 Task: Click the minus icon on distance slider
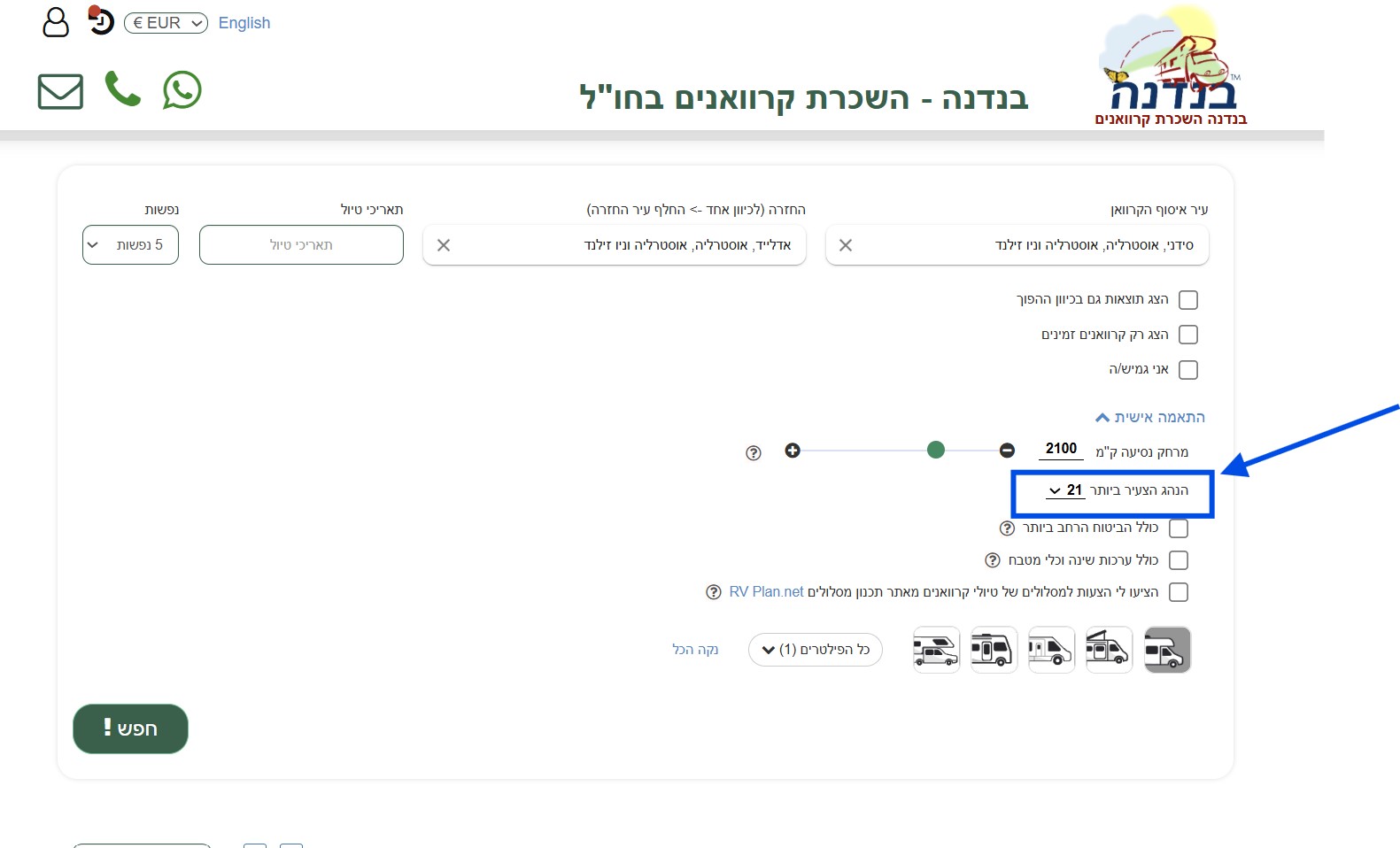coord(1007,451)
